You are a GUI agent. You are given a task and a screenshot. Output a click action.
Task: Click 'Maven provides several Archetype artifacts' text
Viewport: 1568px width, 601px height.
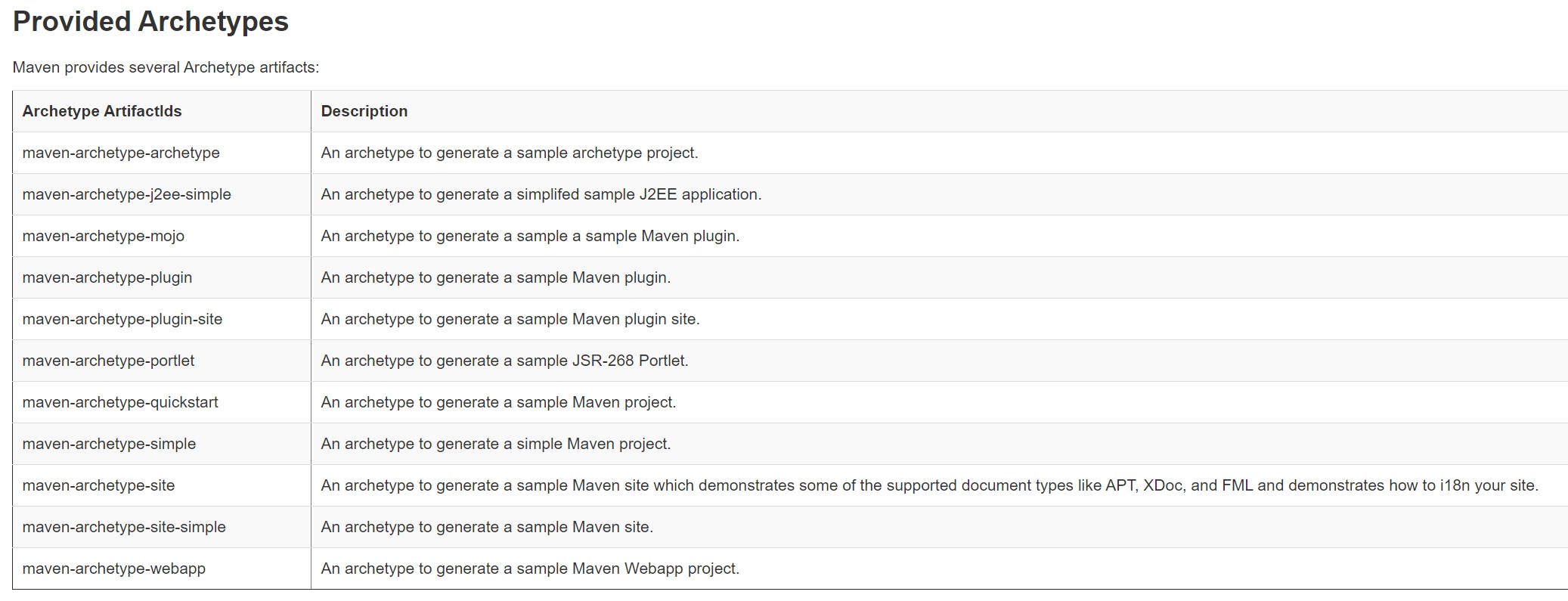[166, 67]
